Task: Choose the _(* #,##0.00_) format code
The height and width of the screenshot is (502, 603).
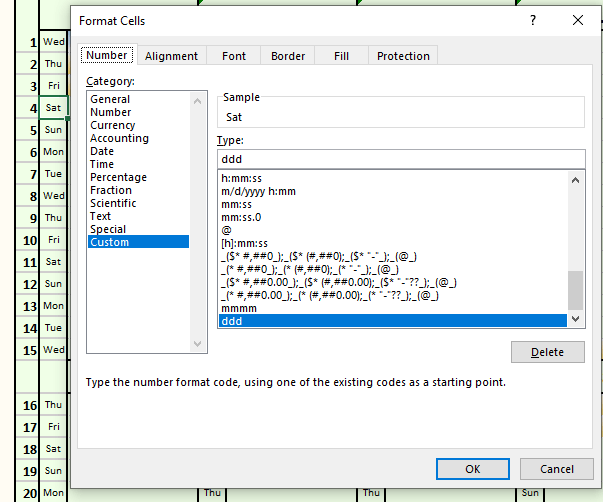Action: coord(393,295)
